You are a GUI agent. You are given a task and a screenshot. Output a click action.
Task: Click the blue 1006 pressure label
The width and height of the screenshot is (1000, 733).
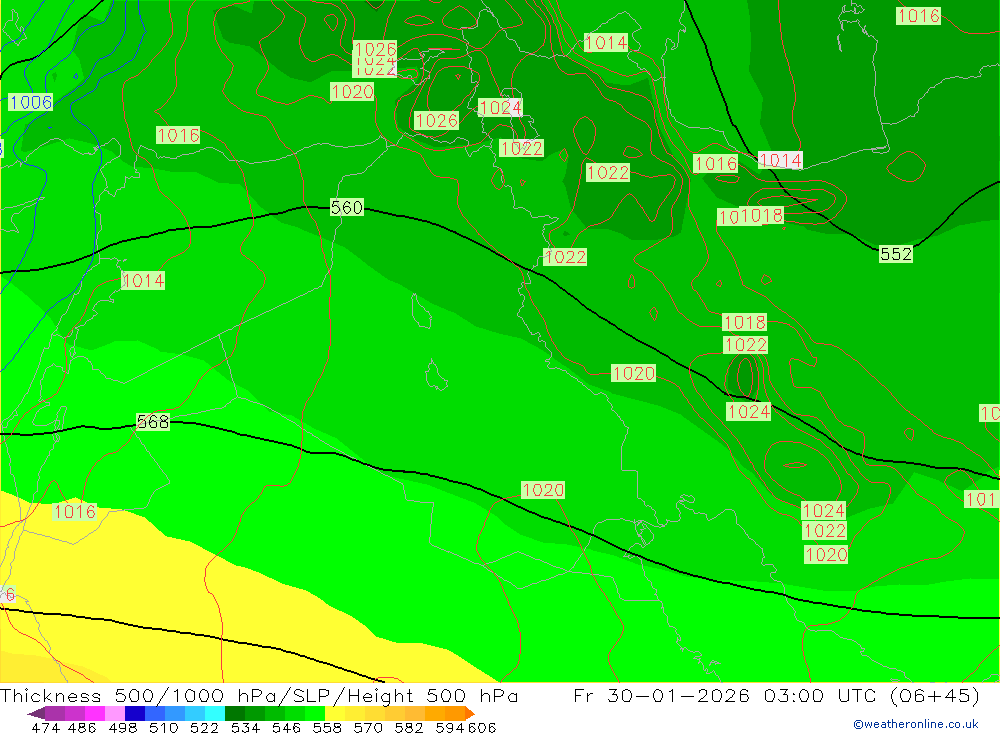tap(30, 102)
